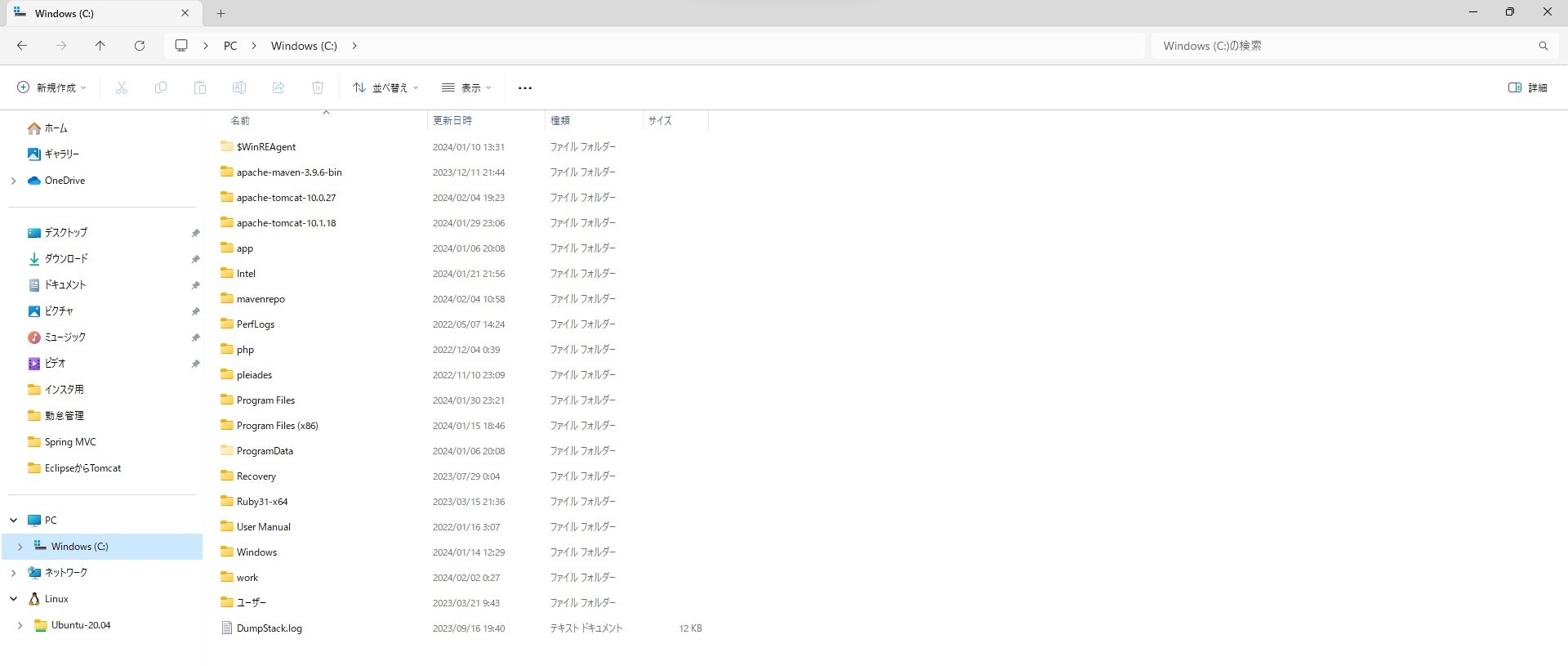Expand the Ubuntu-20.04 tree node
This screenshot has height=666, width=1568.
point(20,625)
